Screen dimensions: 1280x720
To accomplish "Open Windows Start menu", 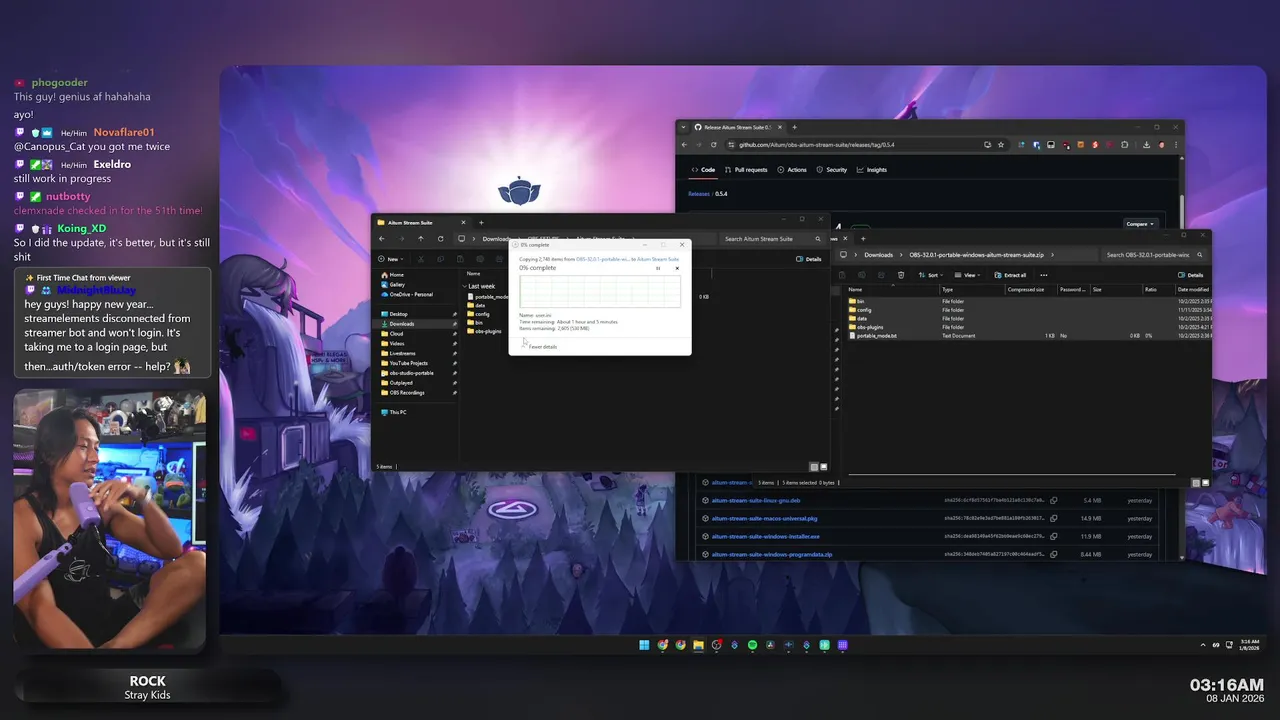I will 644,645.
